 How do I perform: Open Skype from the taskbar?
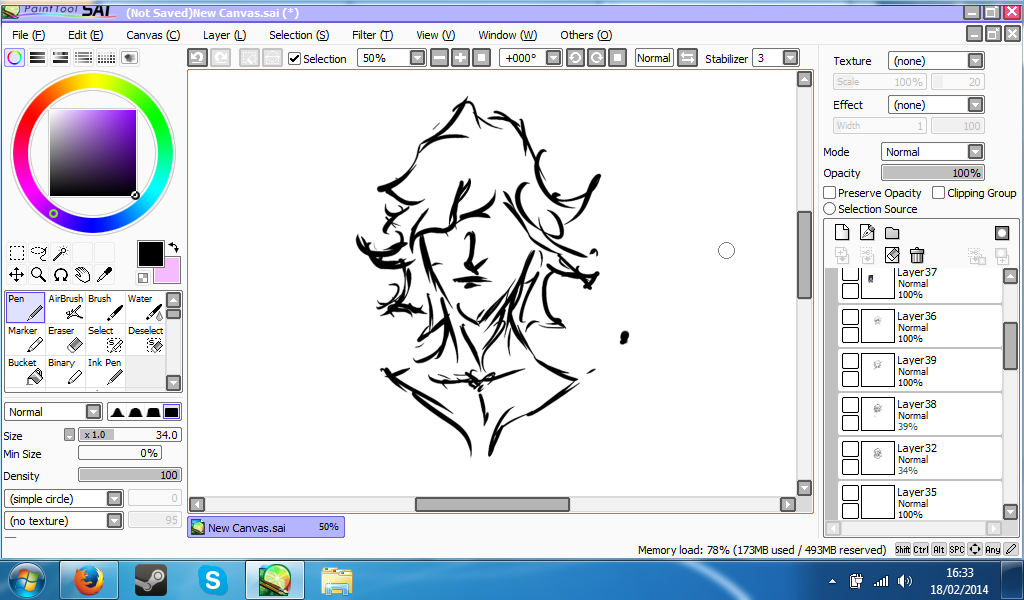213,580
